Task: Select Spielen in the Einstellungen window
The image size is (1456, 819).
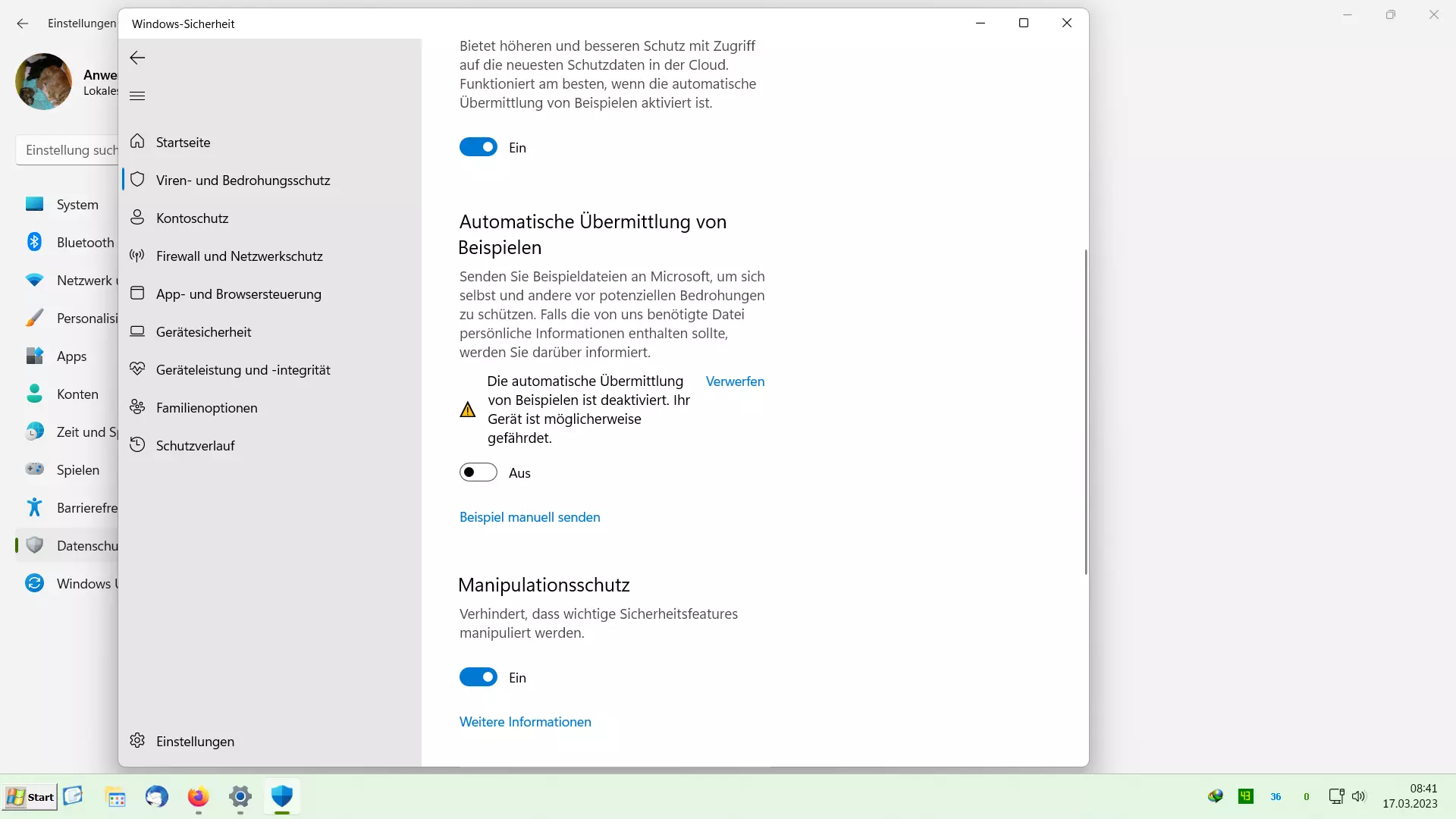Action: click(67, 469)
